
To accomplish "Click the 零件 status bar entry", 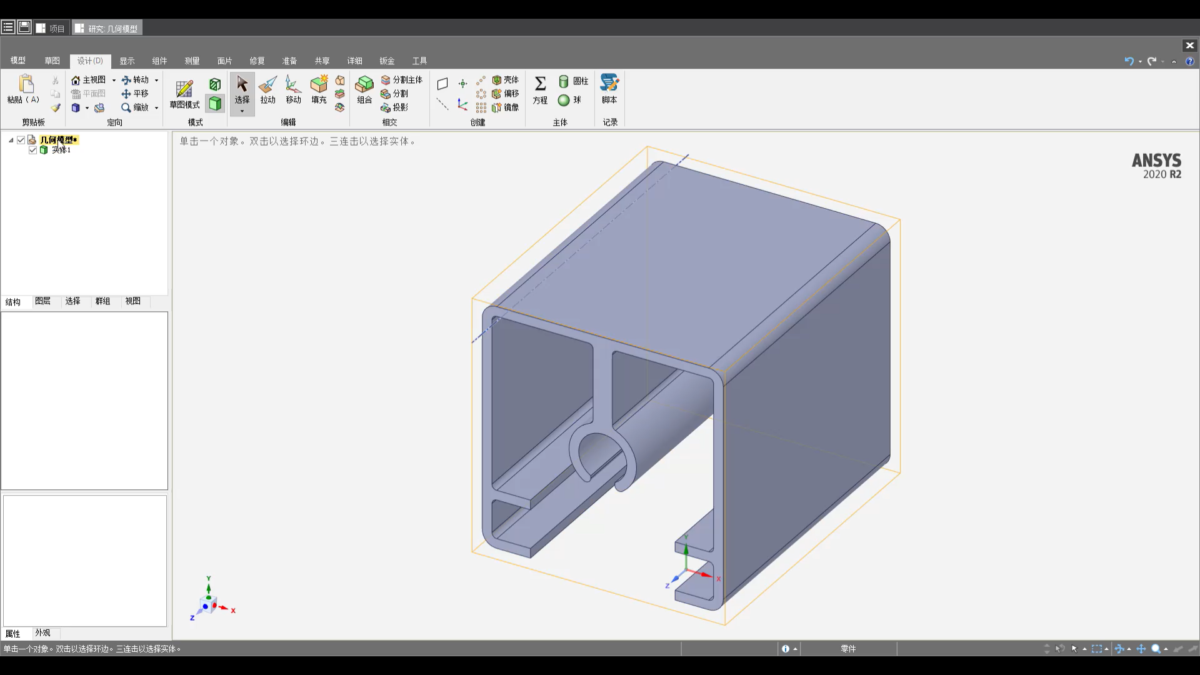I will click(x=848, y=649).
